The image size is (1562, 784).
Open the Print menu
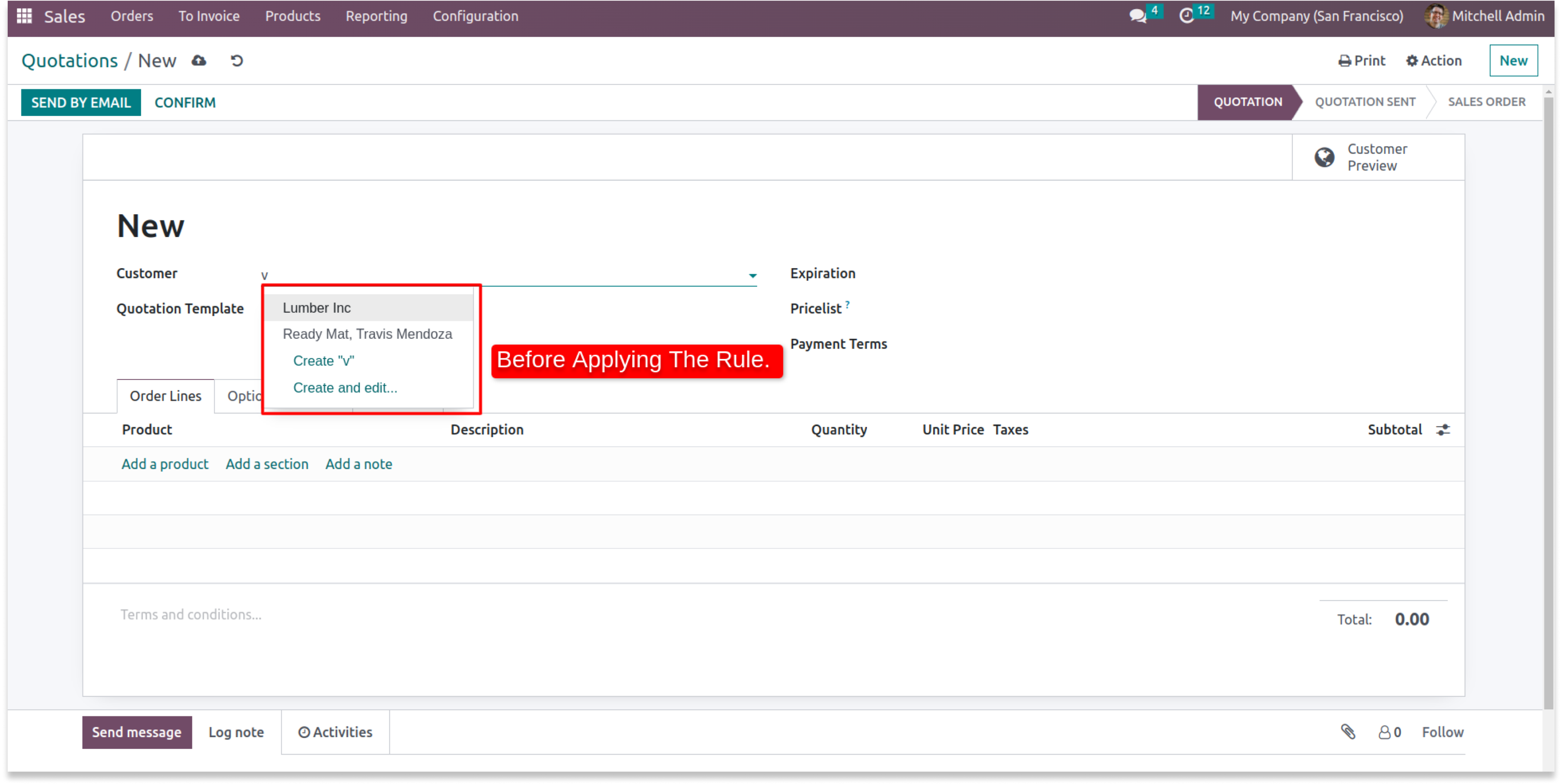(x=1361, y=61)
